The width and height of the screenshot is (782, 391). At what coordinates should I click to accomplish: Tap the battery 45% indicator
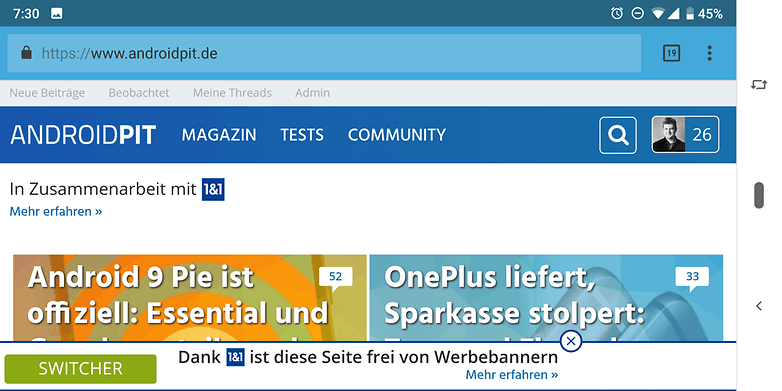point(704,13)
